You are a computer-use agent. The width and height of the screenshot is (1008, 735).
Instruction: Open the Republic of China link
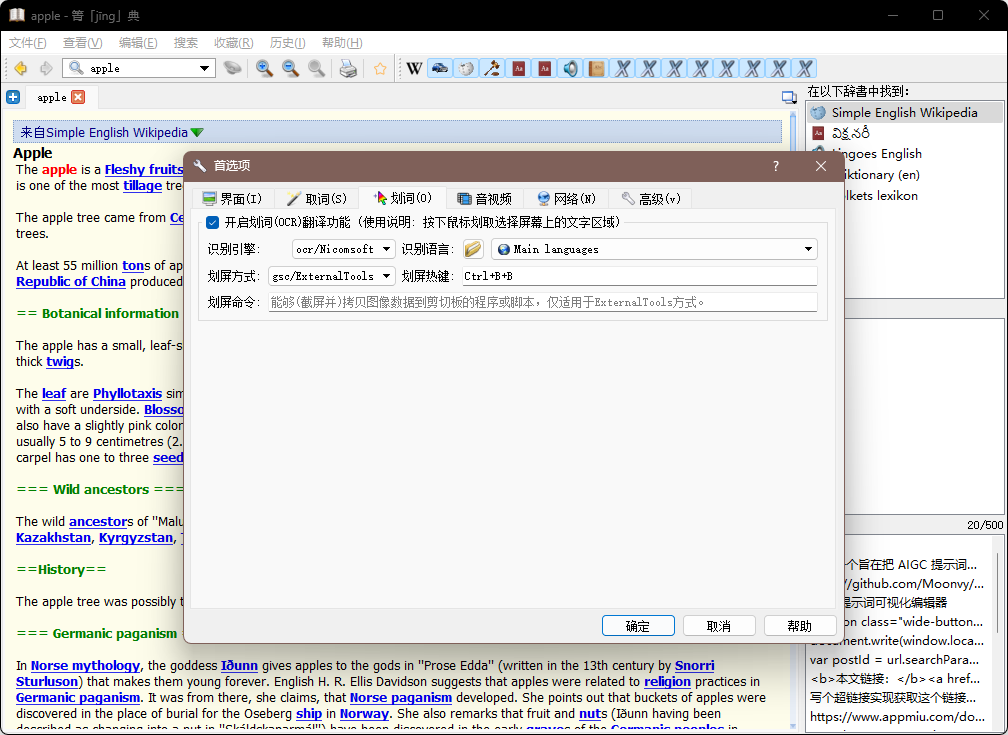coord(71,282)
